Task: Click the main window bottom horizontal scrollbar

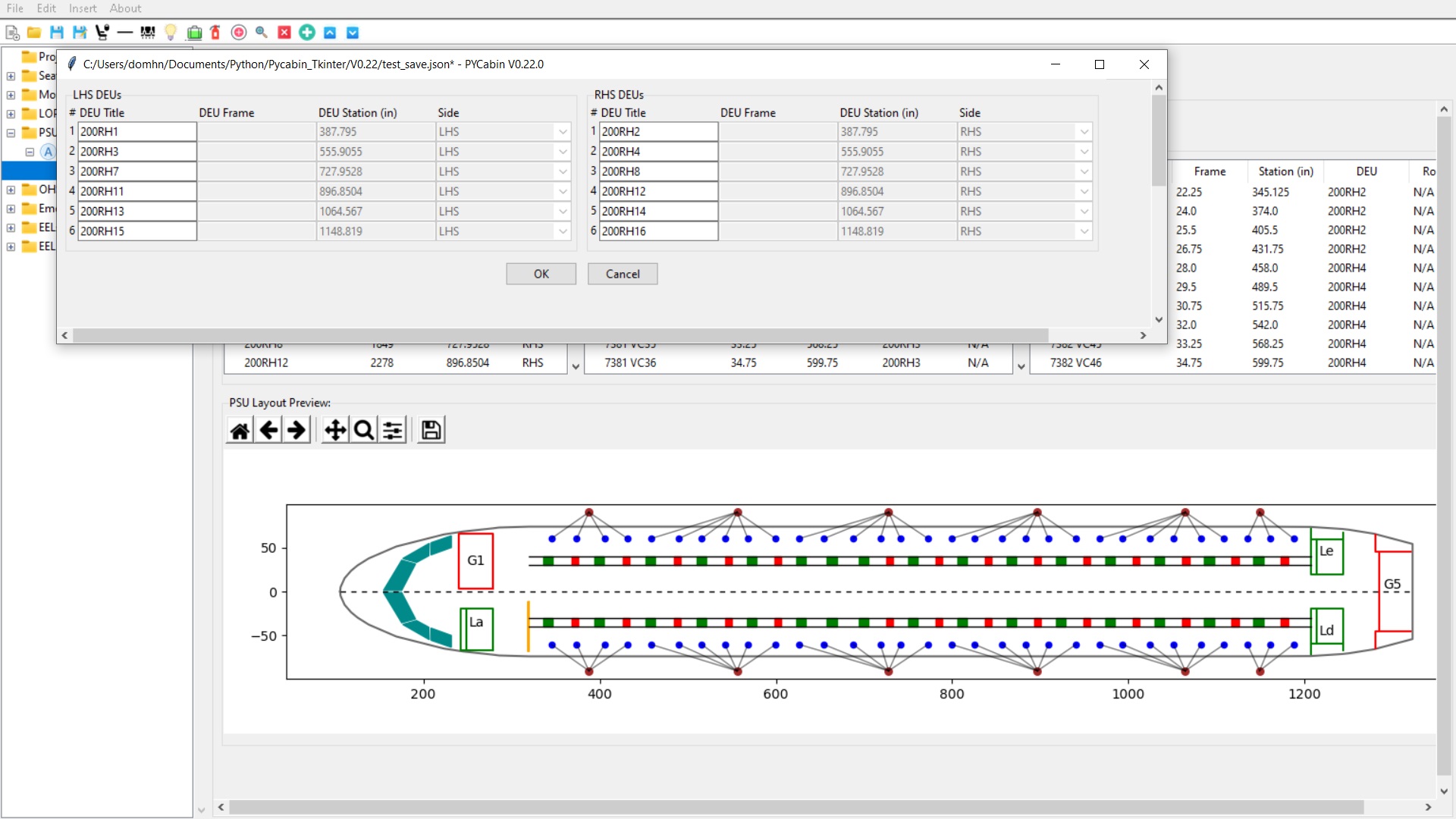Action: coord(796,808)
